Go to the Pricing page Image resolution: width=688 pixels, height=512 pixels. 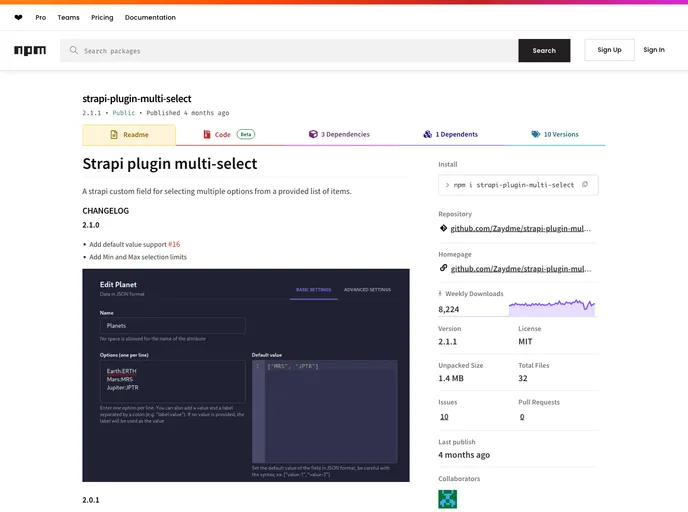pos(102,18)
